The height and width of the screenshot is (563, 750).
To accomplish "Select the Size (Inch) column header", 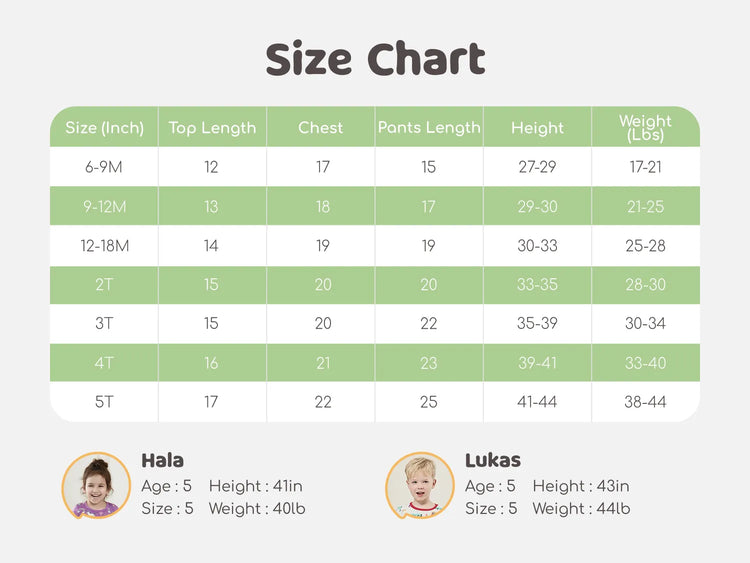I will click(x=104, y=128).
